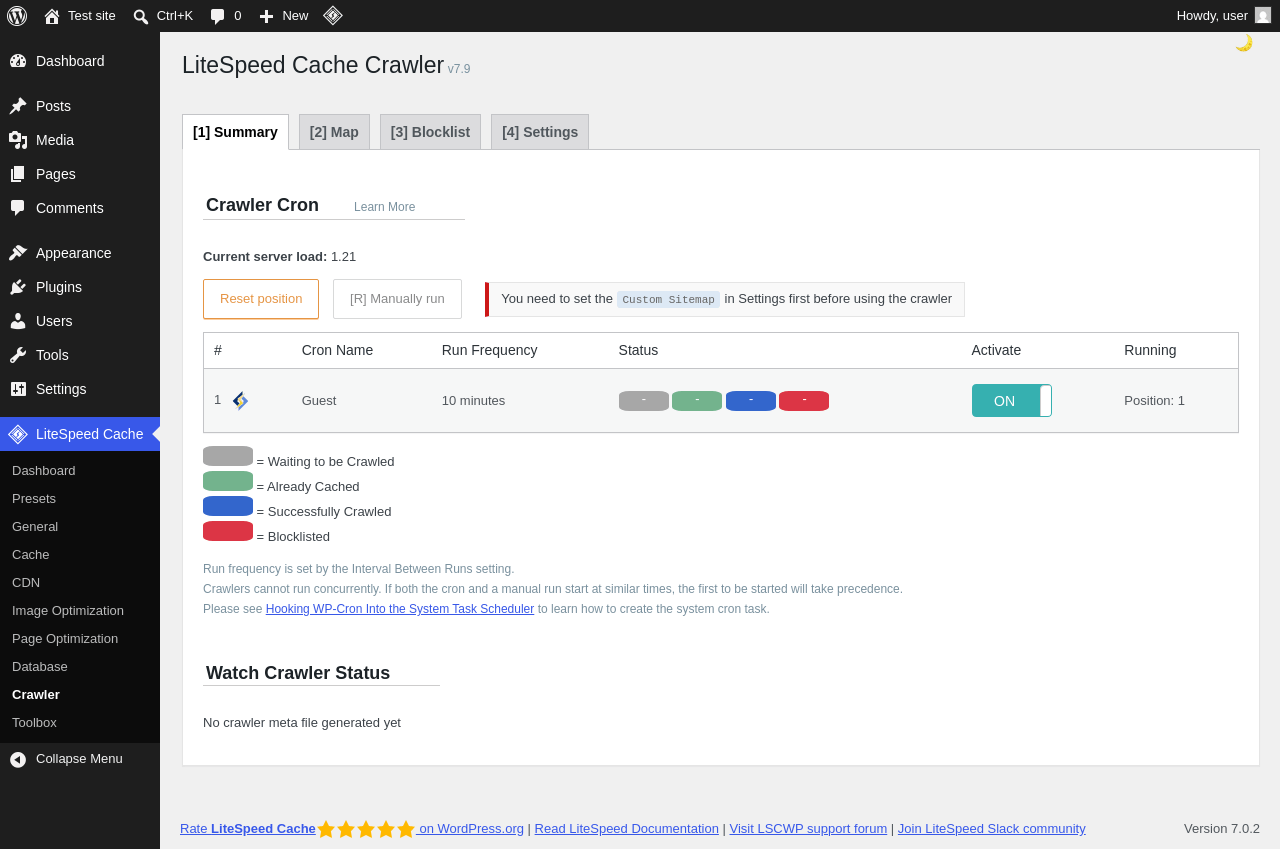The image size is (1280, 849).
Task: Open Page Optimization submenu item
Action: coord(65,639)
